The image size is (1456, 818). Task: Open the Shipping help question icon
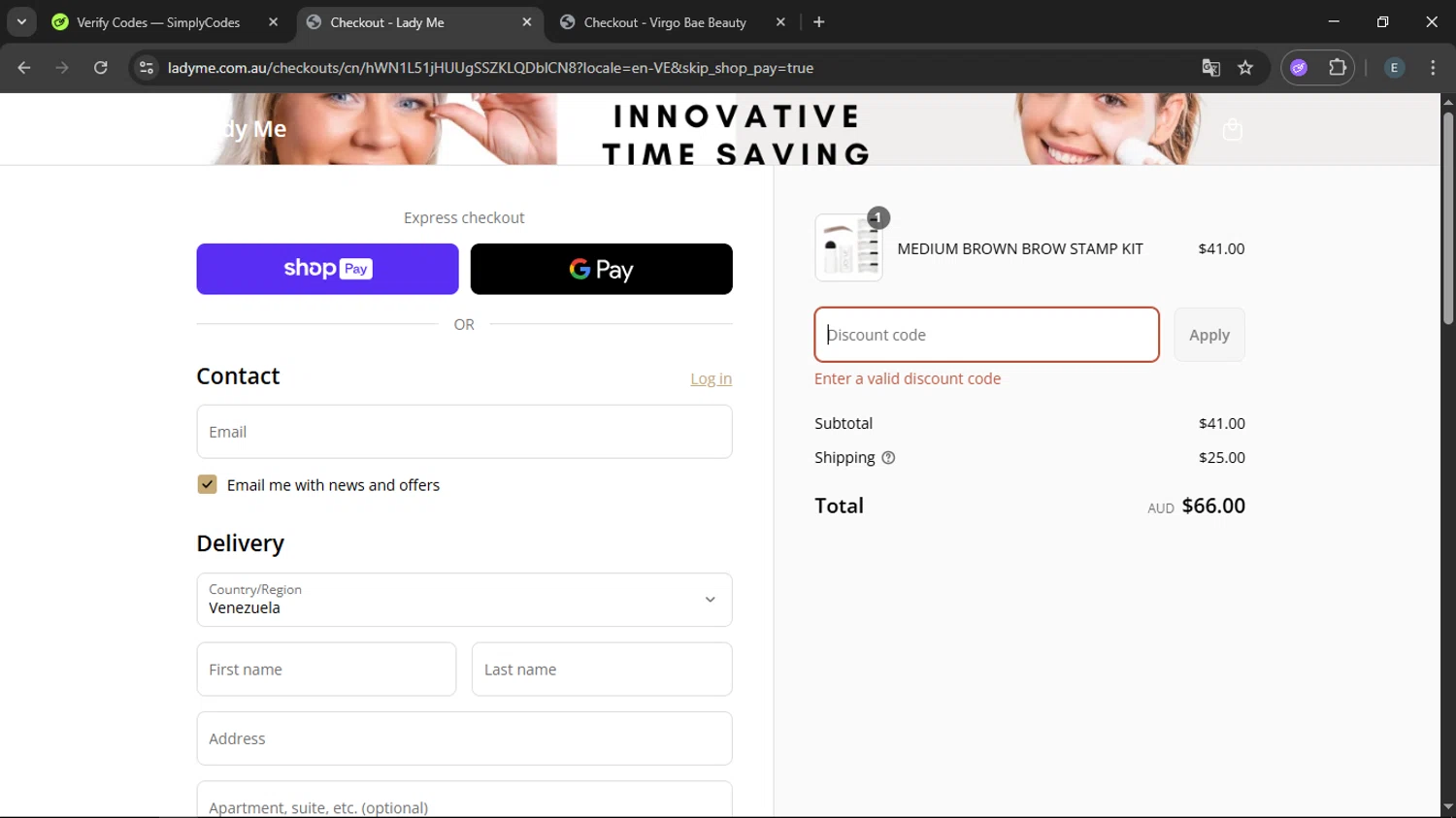[x=888, y=458]
